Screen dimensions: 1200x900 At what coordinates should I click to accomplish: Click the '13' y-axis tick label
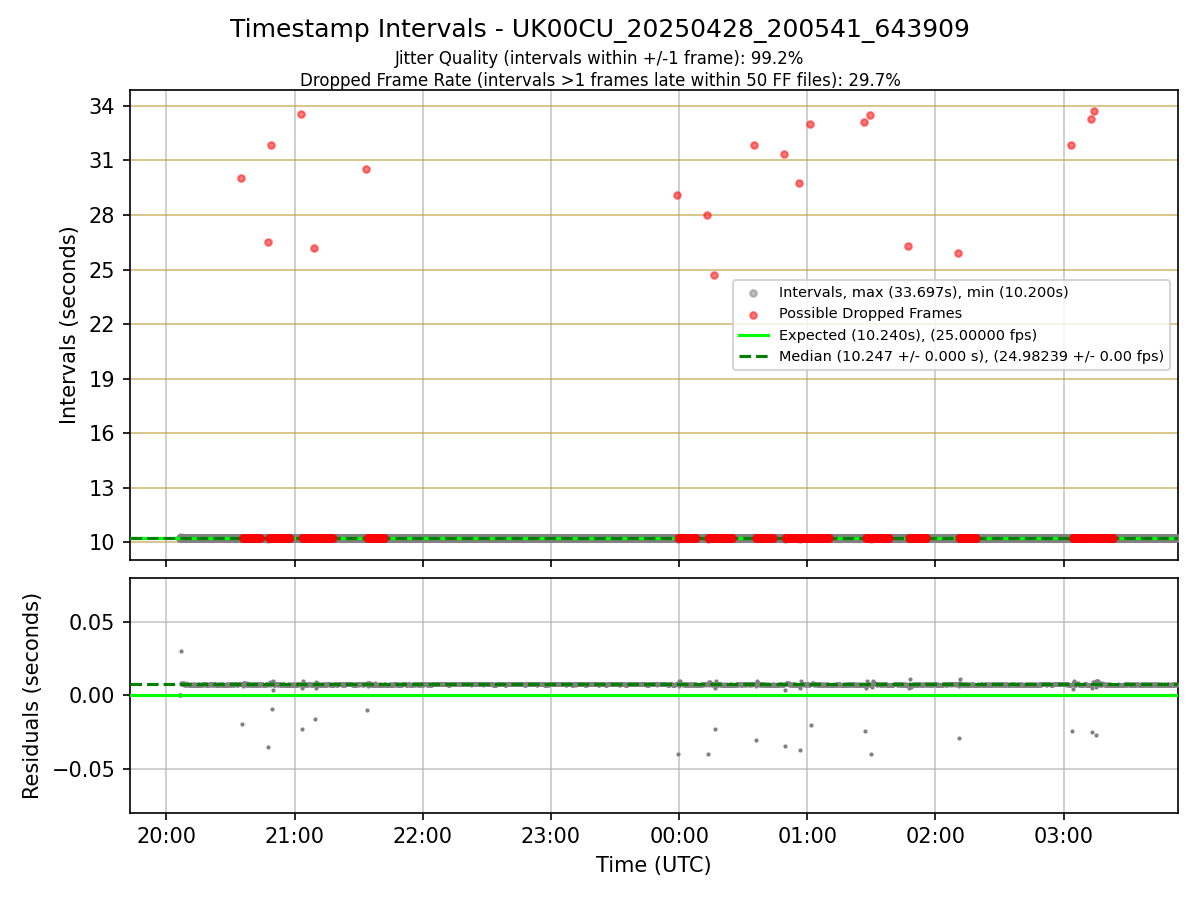(104, 488)
